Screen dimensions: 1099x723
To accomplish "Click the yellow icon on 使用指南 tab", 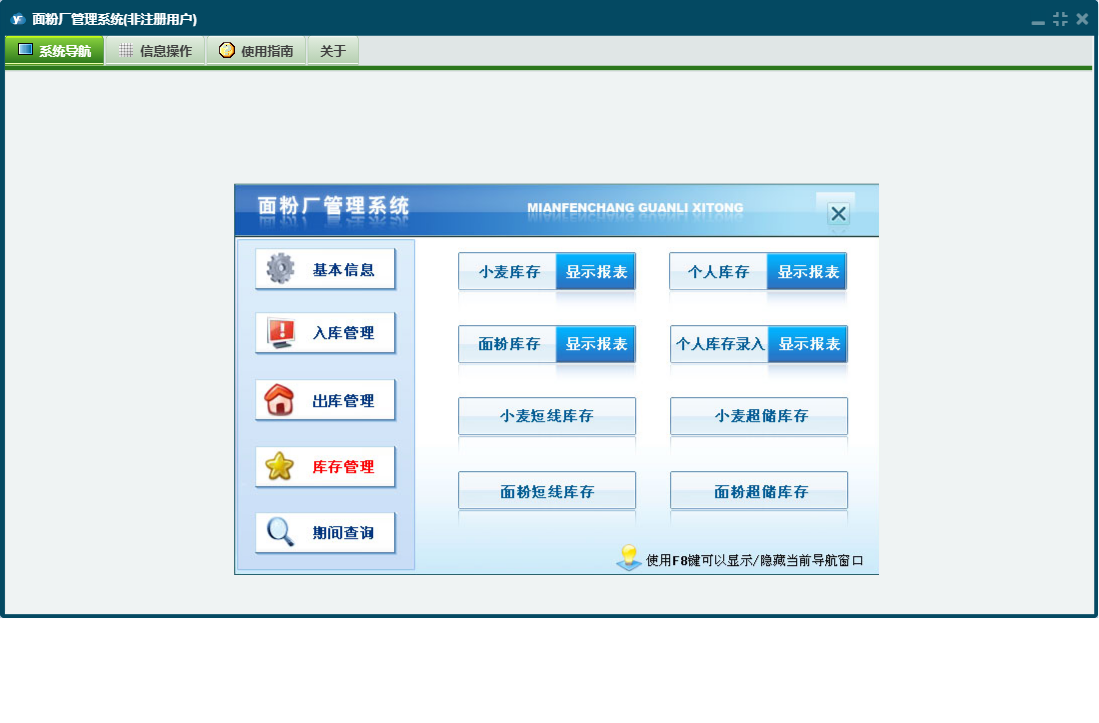I will [226, 50].
